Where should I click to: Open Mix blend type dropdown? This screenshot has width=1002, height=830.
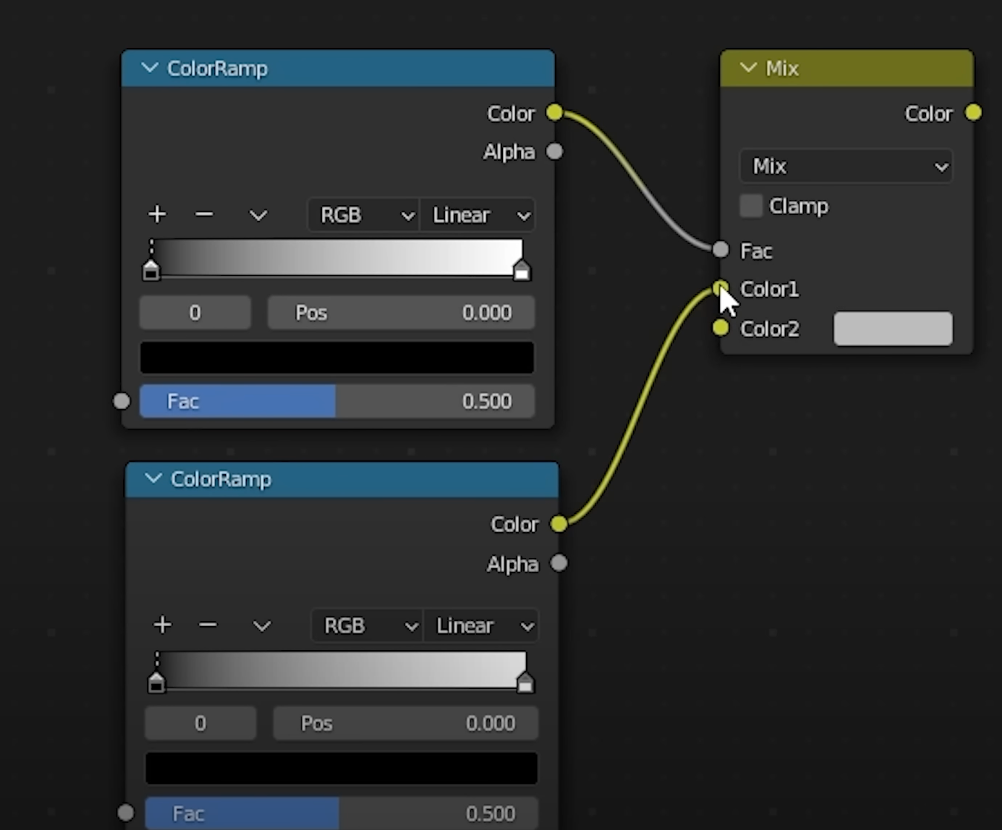click(846, 166)
